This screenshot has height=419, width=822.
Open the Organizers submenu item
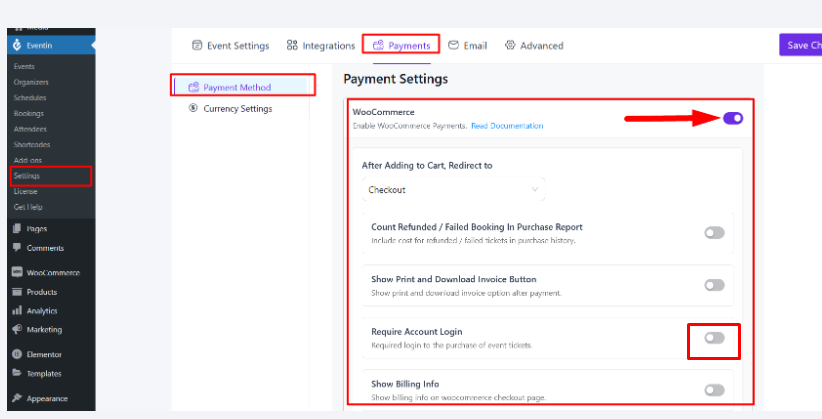pos(31,82)
